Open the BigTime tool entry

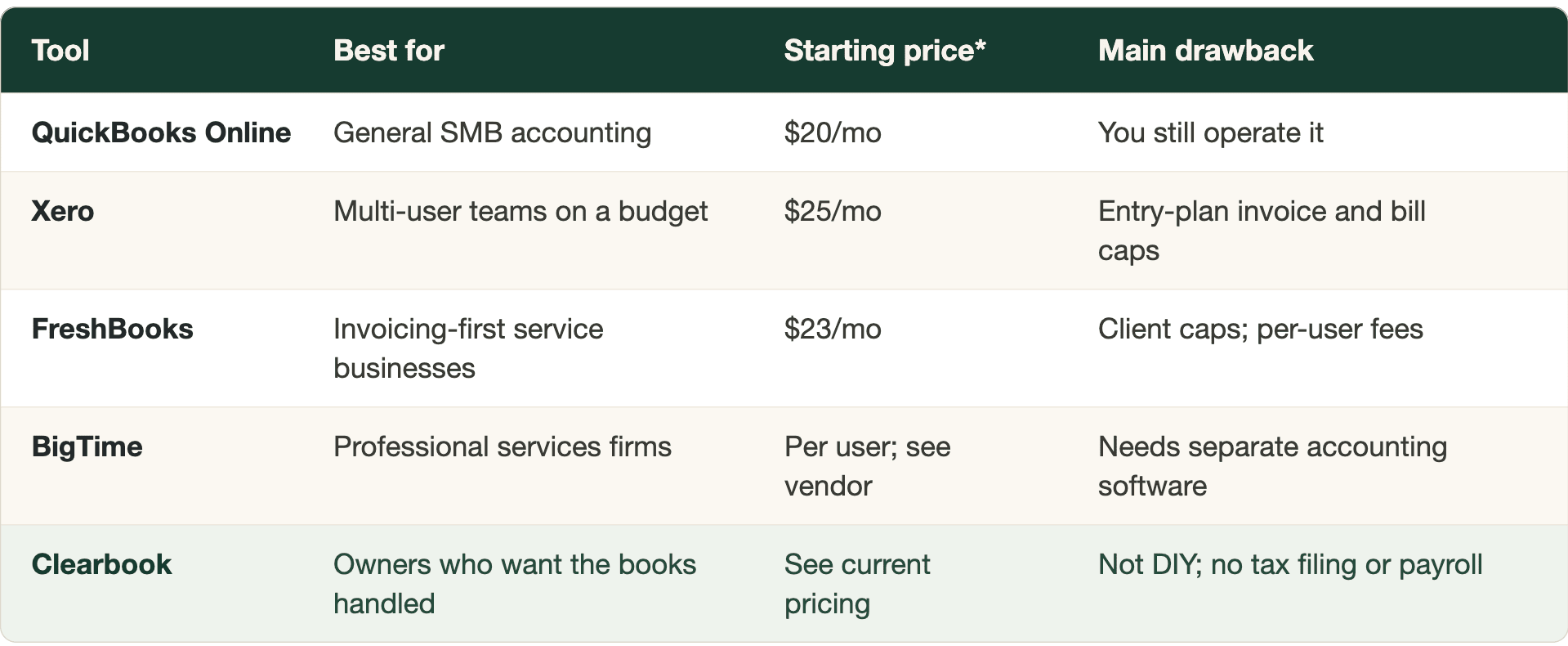point(87,446)
